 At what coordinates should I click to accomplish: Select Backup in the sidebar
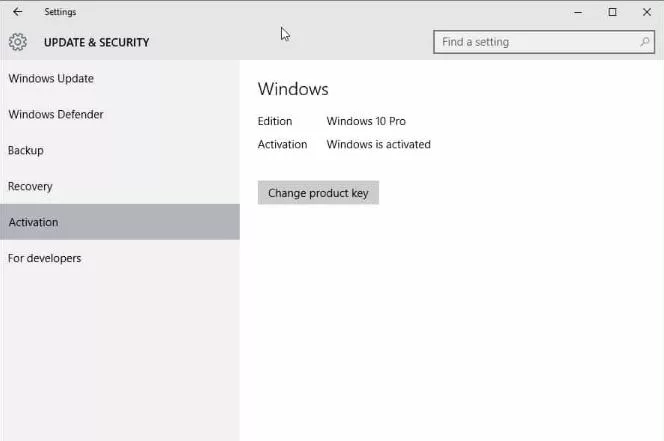click(x=120, y=150)
